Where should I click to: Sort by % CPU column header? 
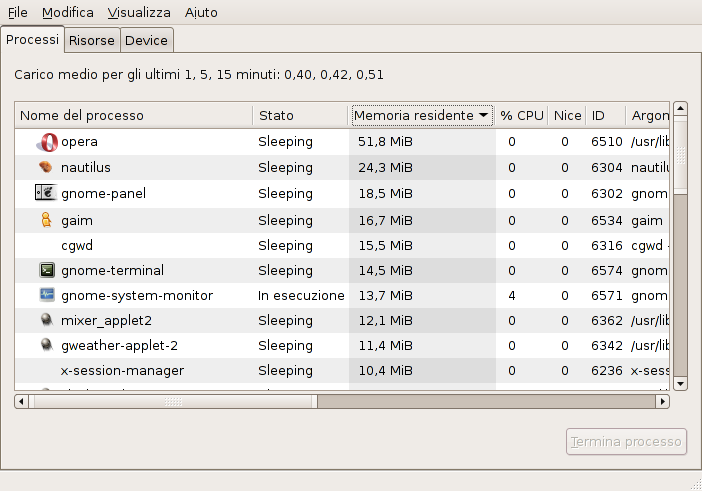(522, 115)
